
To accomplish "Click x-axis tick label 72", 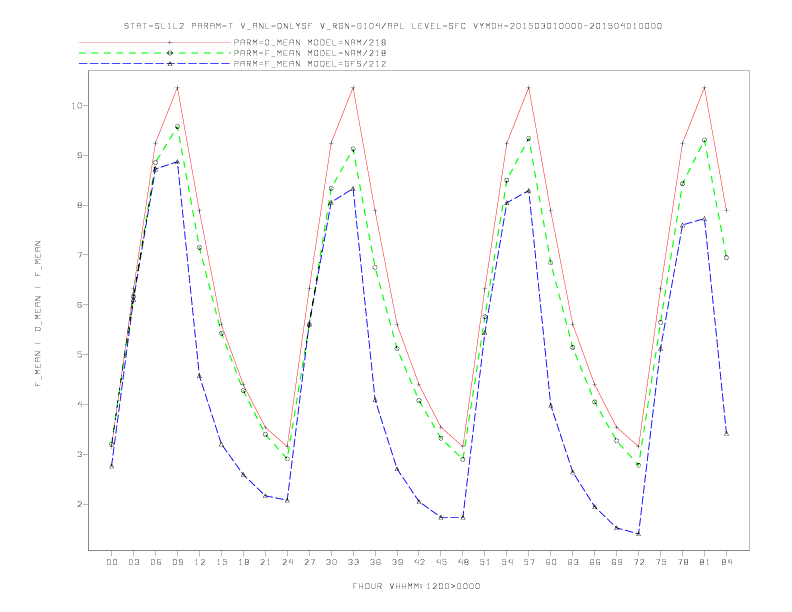I will 638,562.
